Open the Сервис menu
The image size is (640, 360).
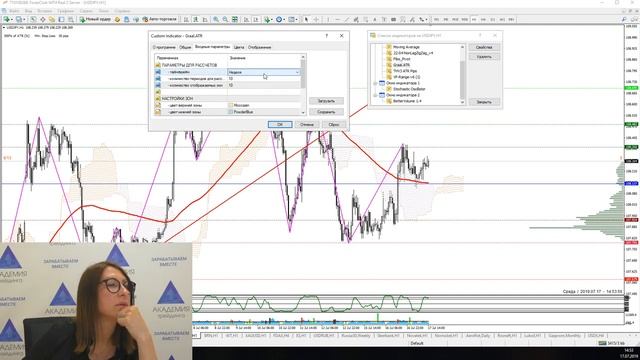pyautogui.click(x=86, y=11)
